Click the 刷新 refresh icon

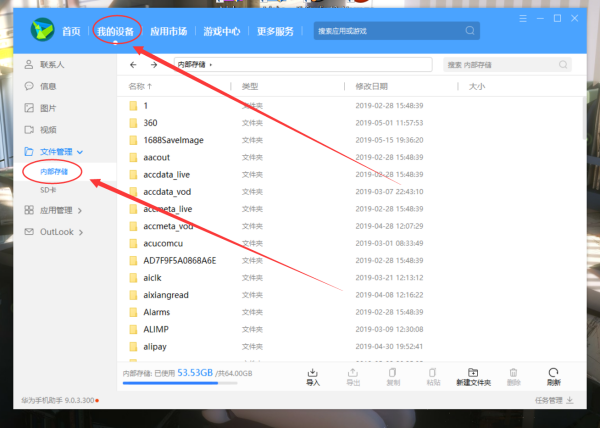(x=553, y=373)
